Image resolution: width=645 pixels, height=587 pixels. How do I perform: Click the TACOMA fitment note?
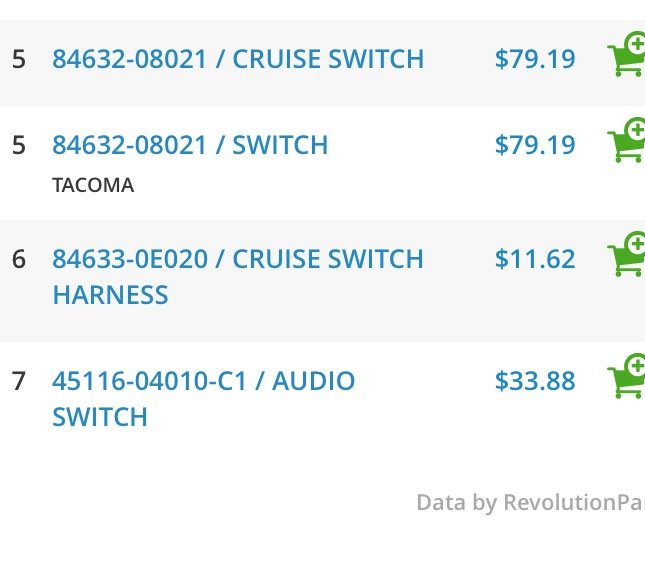93,185
